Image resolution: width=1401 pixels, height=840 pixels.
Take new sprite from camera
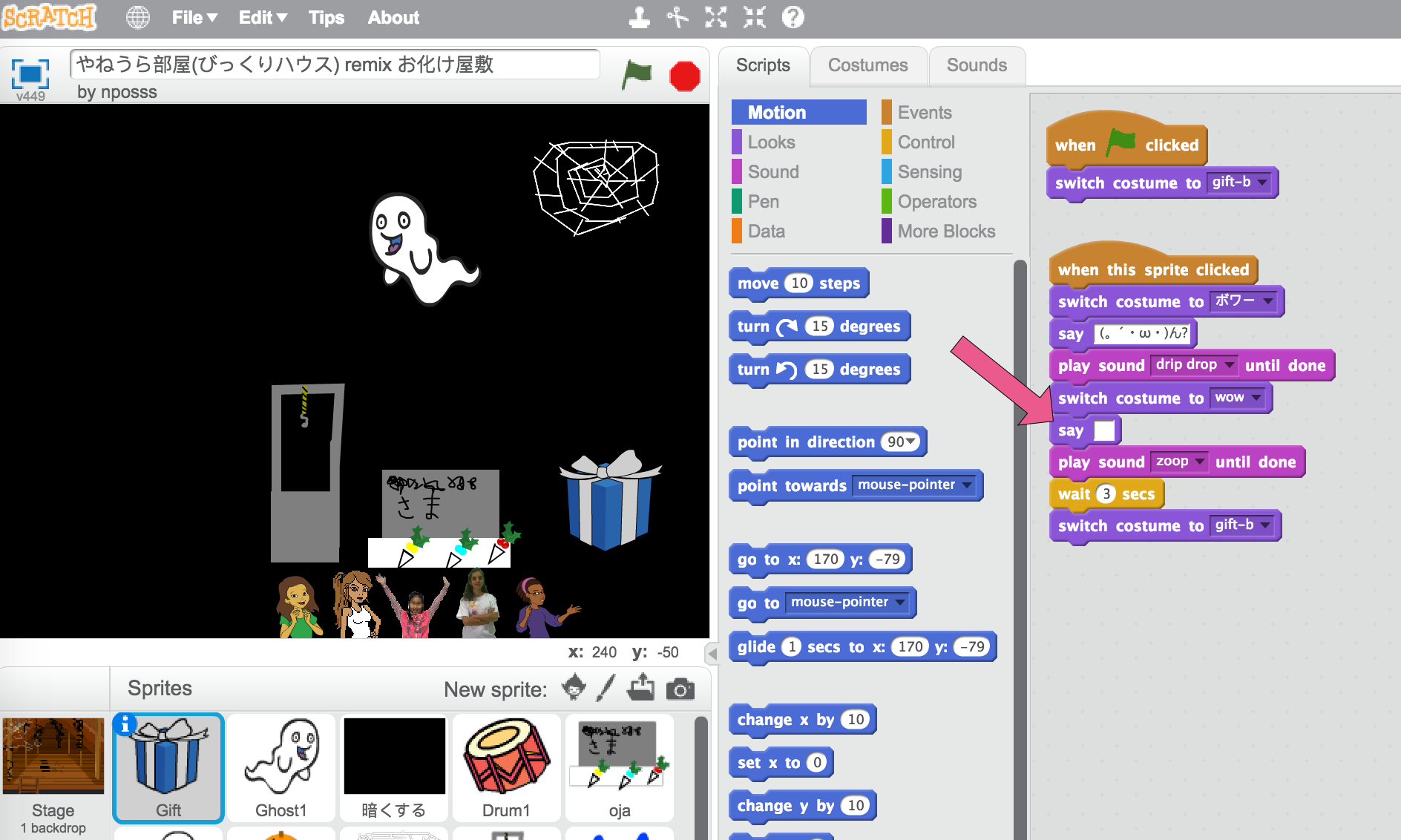pyautogui.click(x=680, y=689)
